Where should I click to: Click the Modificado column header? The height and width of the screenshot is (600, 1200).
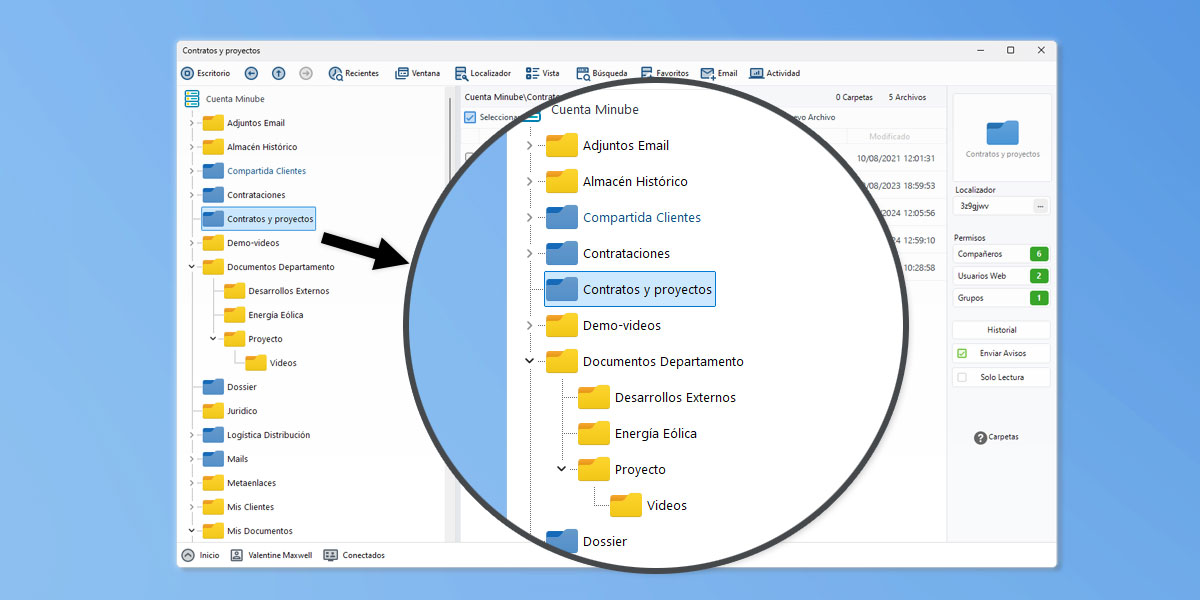pyautogui.click(x=889, y=136)
